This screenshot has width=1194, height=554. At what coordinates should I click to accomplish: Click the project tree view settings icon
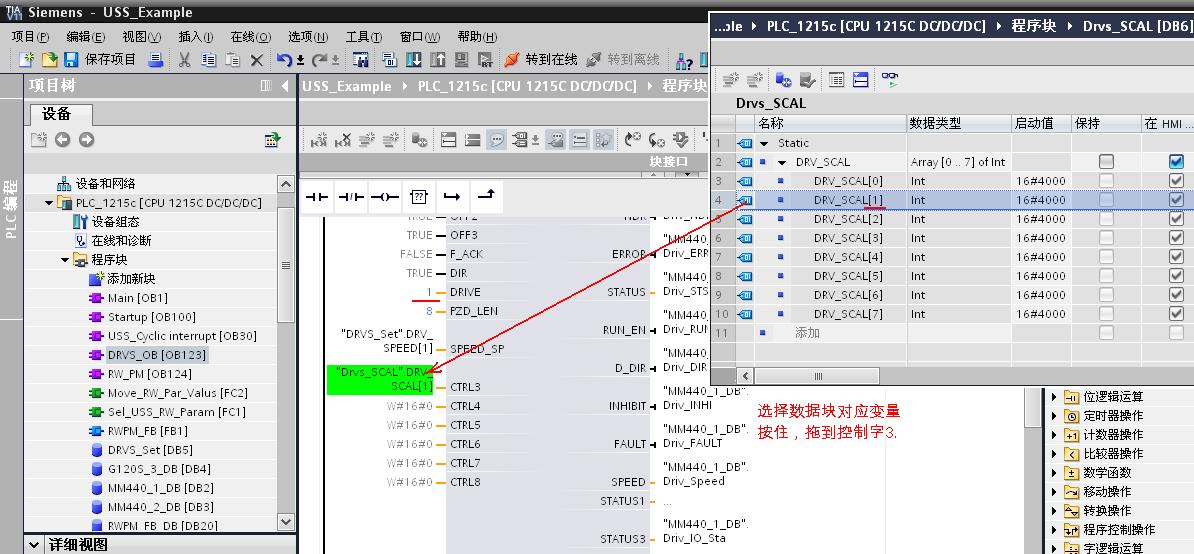[272, 139]
